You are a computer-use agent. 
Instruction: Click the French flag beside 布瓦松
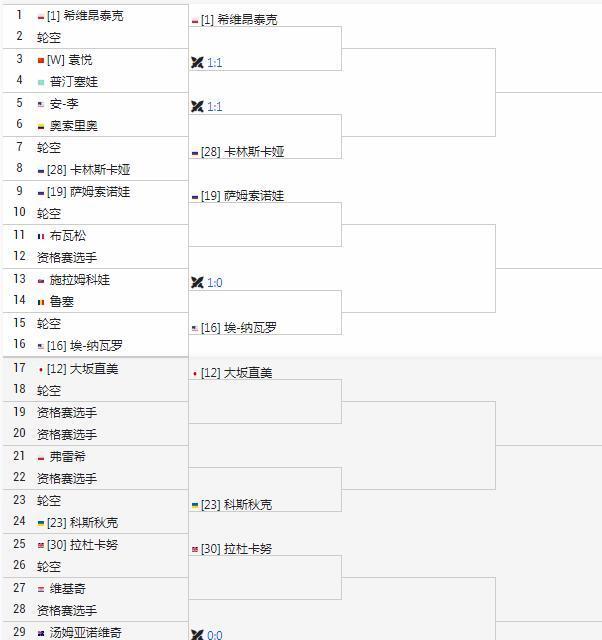pyautogui.click(x=41, y=236)
